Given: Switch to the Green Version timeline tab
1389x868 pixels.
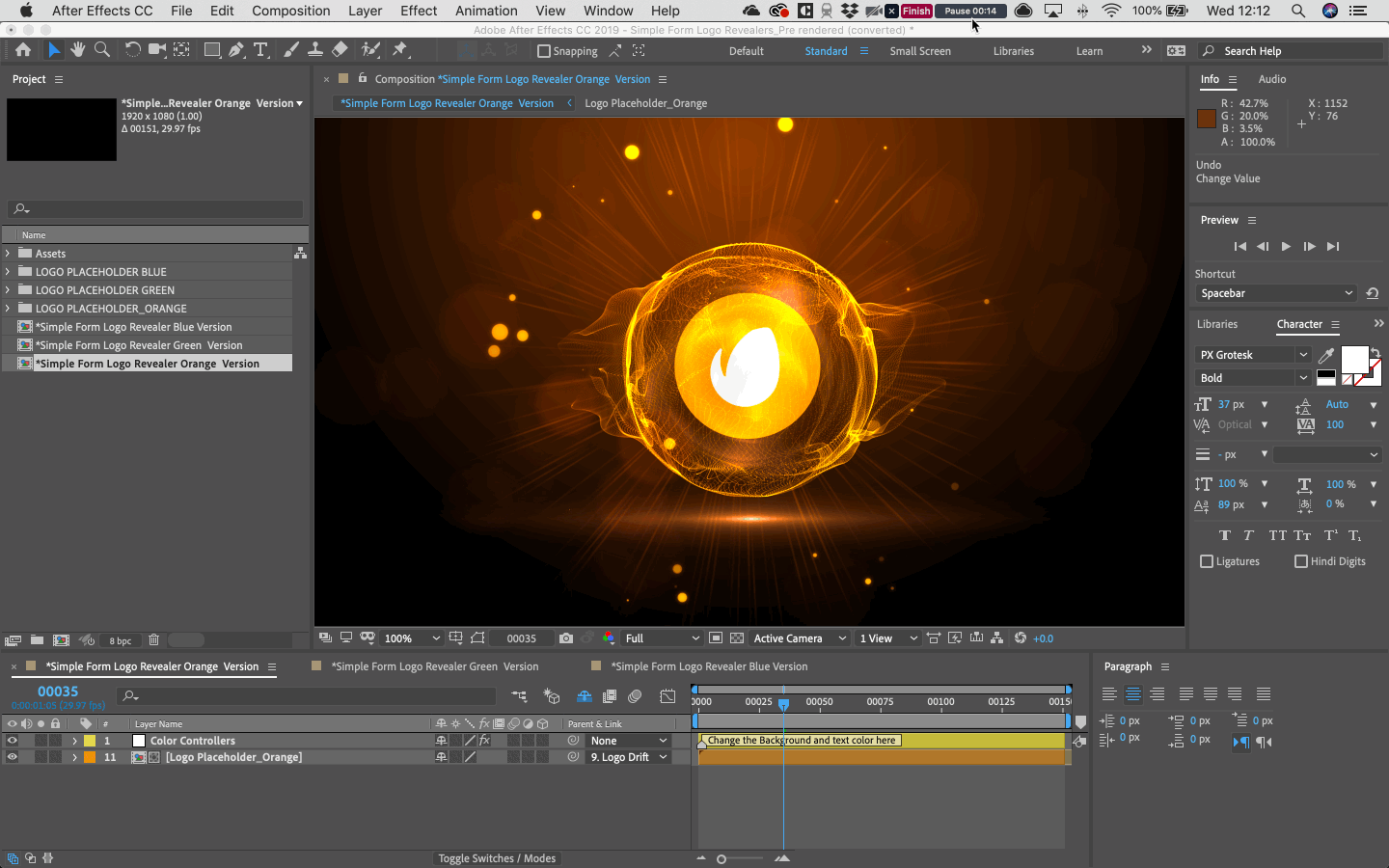Looking at the screenshot, I should [434, 666].
